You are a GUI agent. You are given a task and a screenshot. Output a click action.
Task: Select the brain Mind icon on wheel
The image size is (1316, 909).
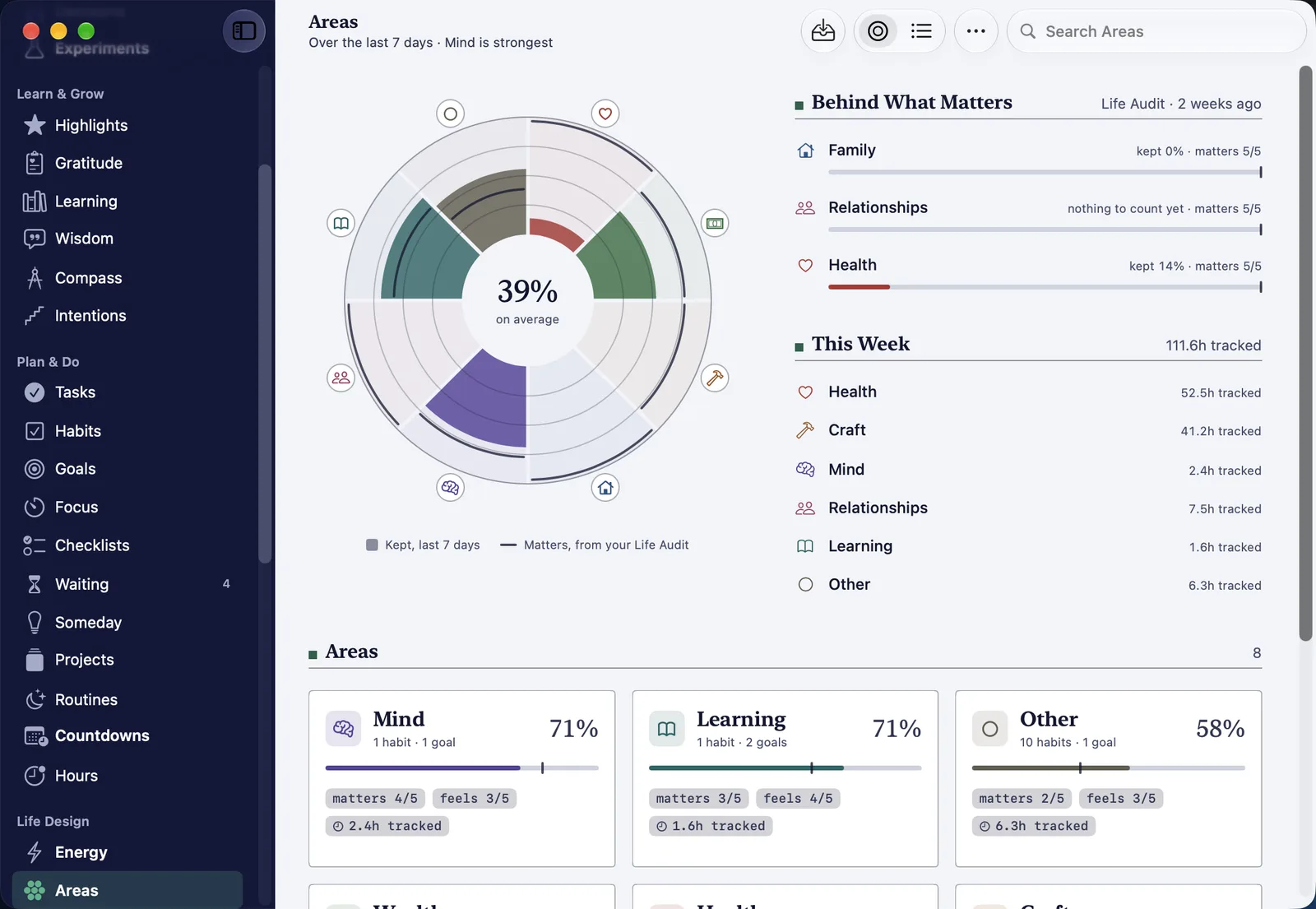pos(450,488)
